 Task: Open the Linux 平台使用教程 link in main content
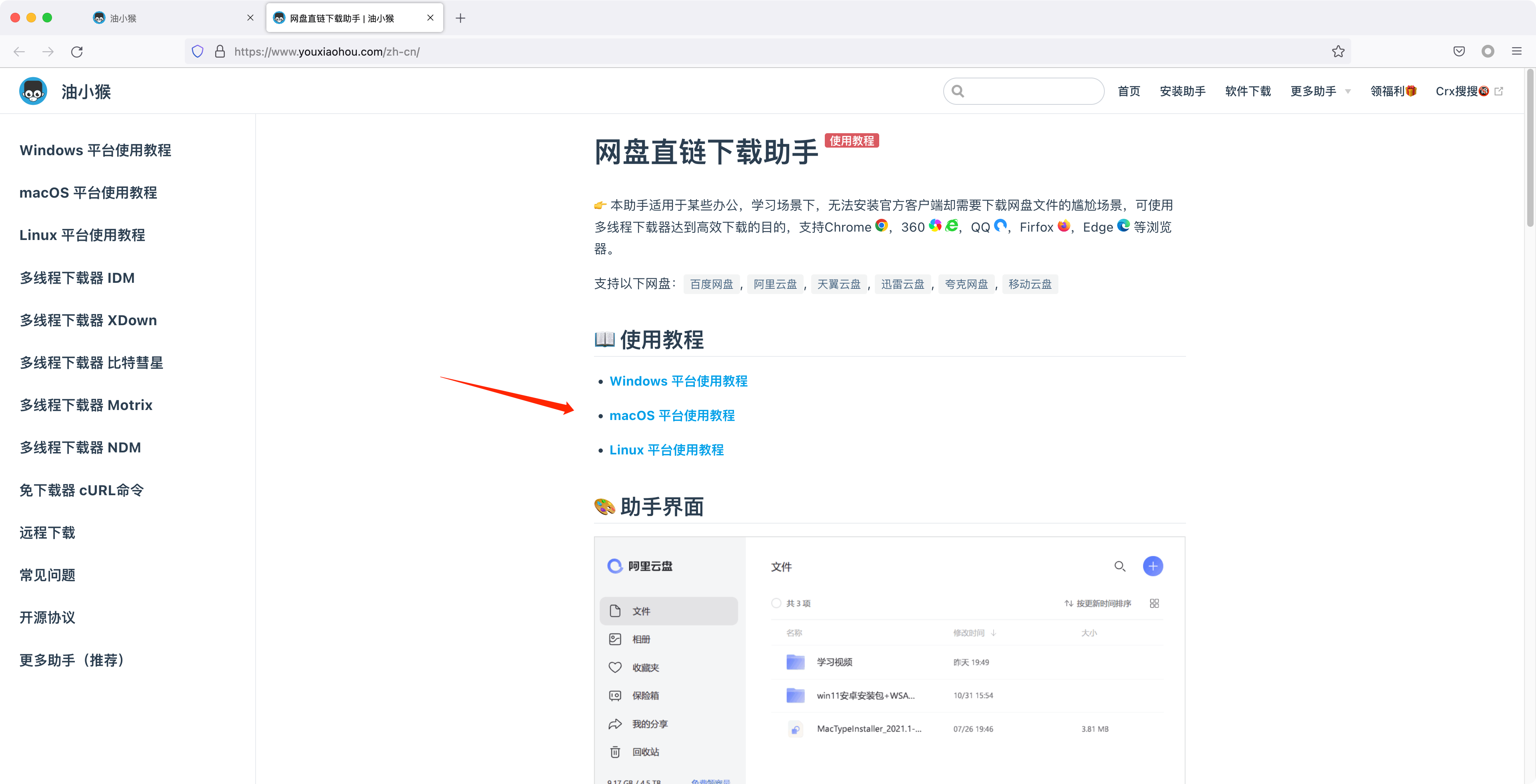coord(667,450)
